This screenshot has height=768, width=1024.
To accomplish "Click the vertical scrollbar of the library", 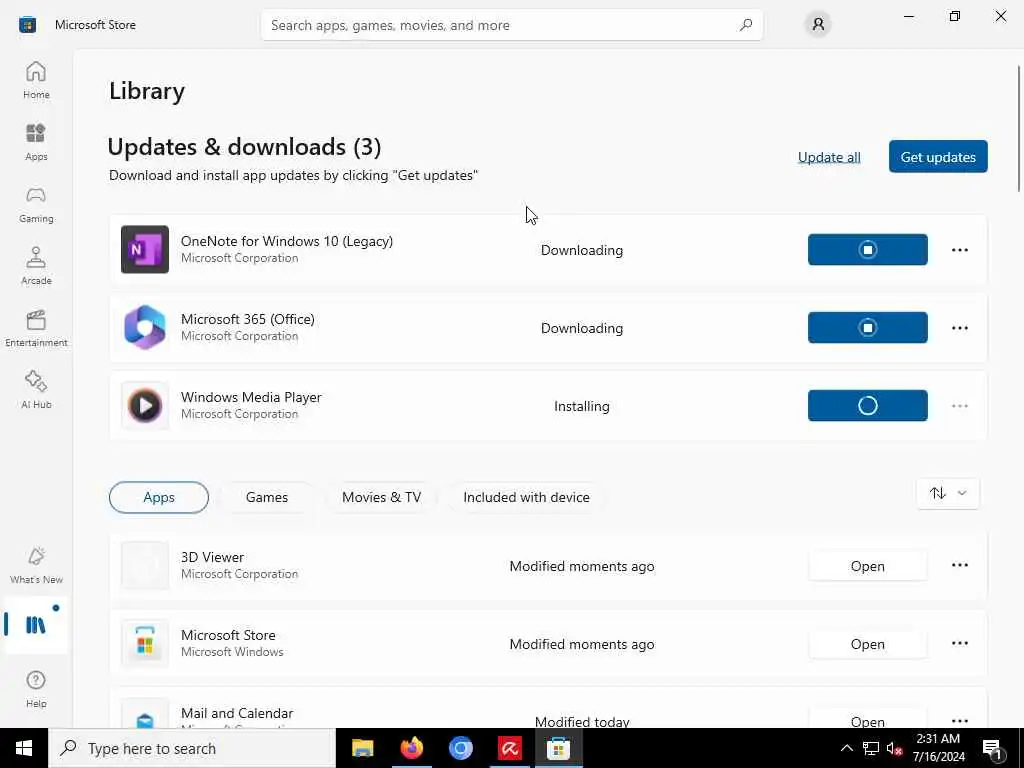I will pos(1019,129).
